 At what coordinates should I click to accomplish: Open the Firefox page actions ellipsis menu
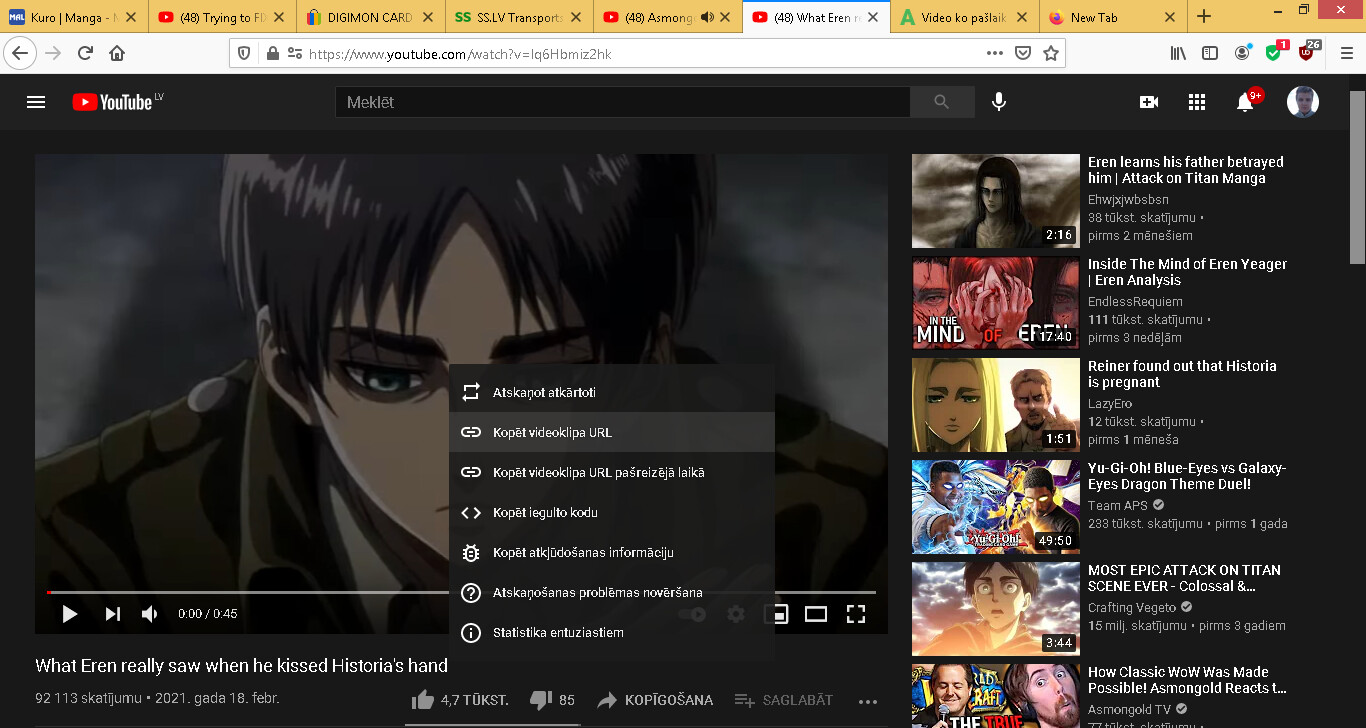pos(994,53)
